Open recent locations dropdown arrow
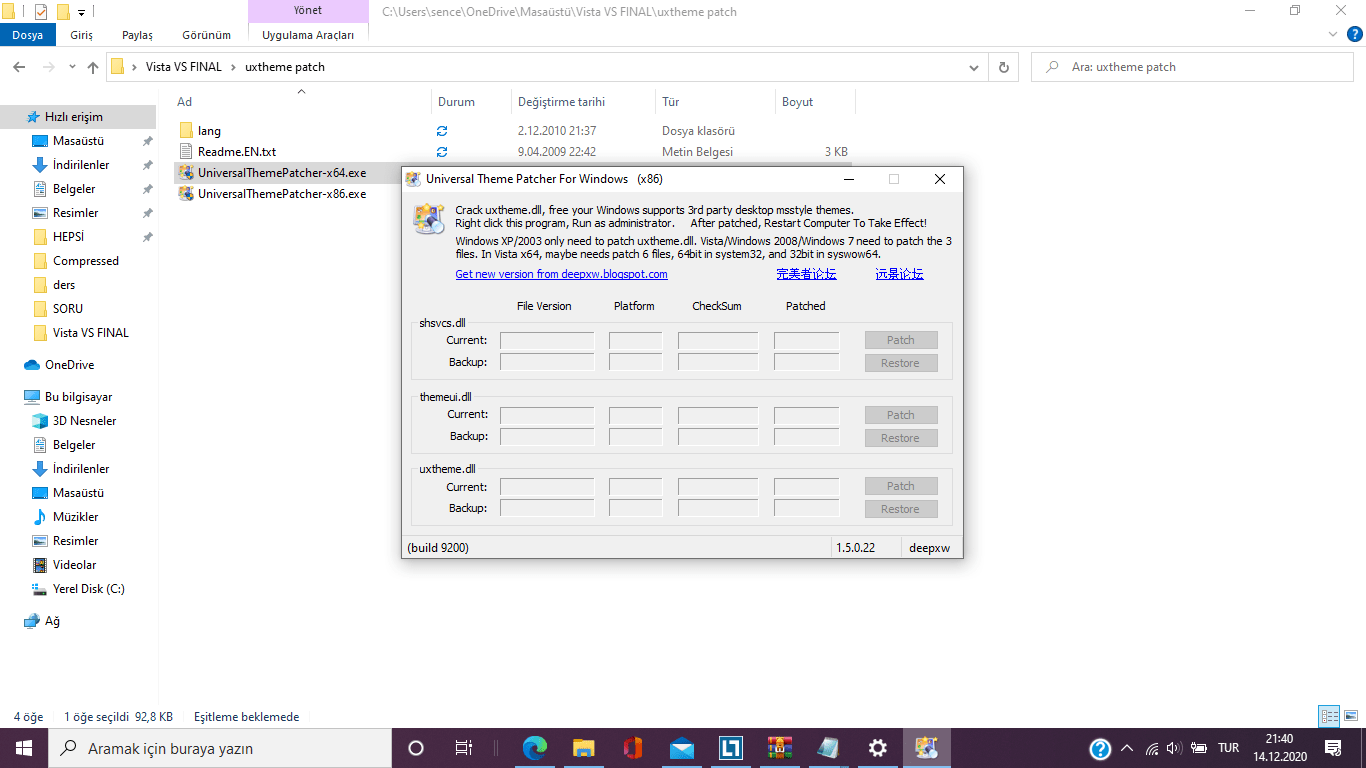Viewport: 1366px width, 768px height. [72, 67]
